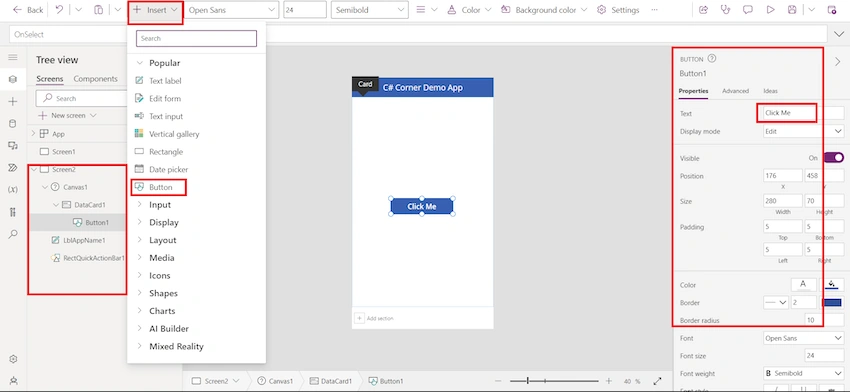Open the virtual agent icon at bottom left
This screenshot has width=850, height=392.
coord(13,381)
